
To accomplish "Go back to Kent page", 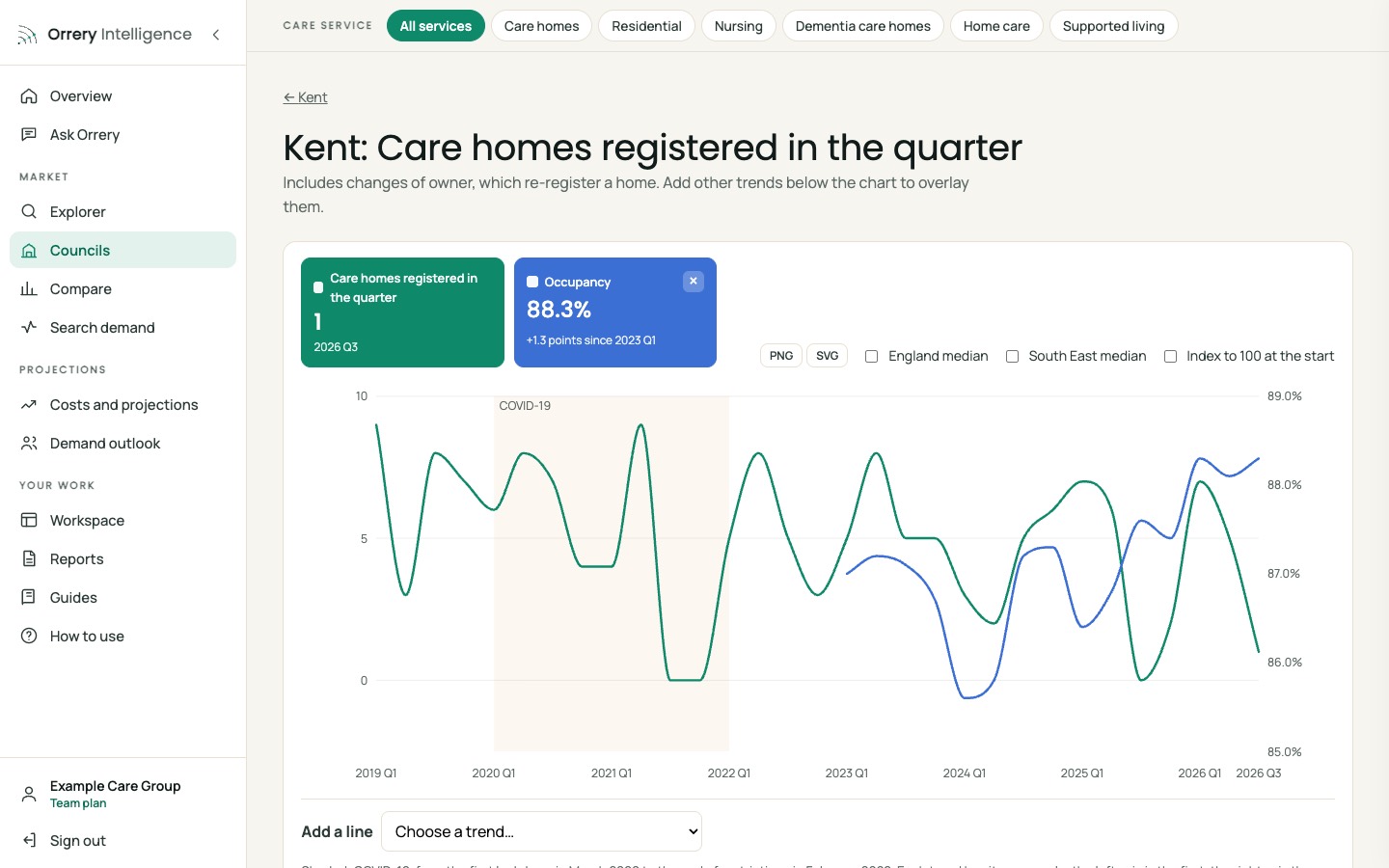I will pyautogui.click(x=305, y=97).
